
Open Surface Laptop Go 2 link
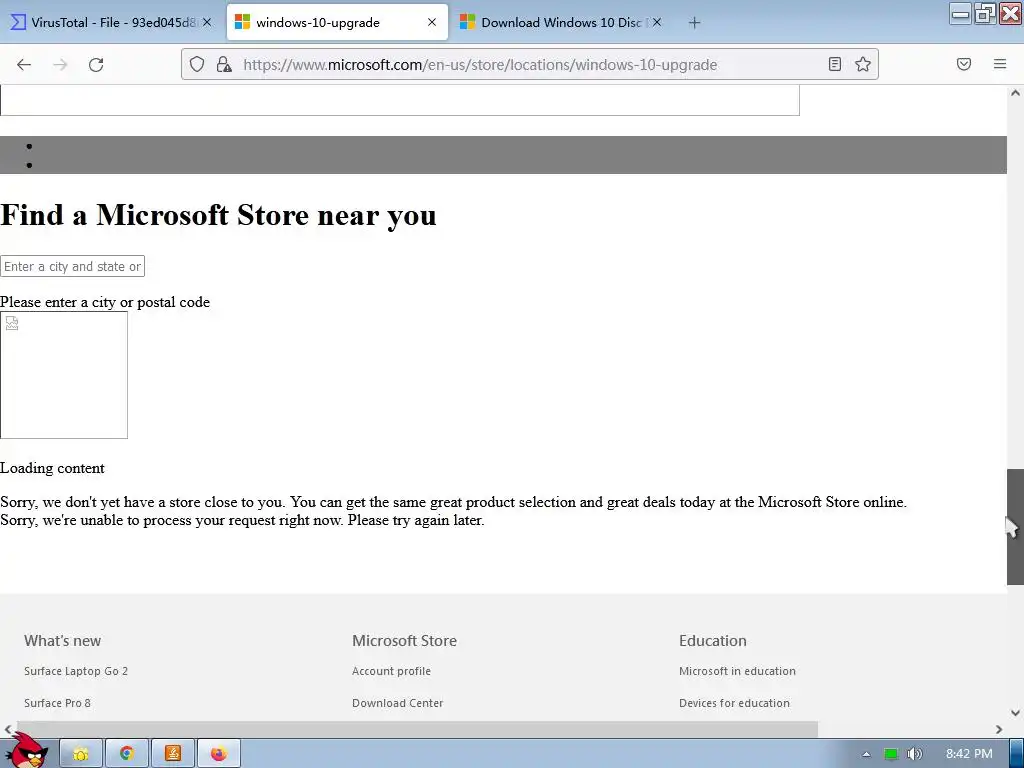[x=76, y=671]
